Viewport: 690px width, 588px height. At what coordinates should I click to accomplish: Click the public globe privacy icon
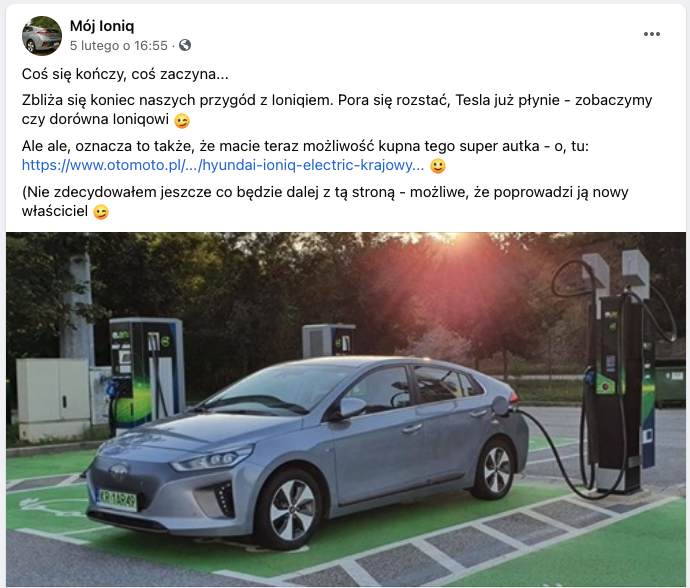pos(185,45)
